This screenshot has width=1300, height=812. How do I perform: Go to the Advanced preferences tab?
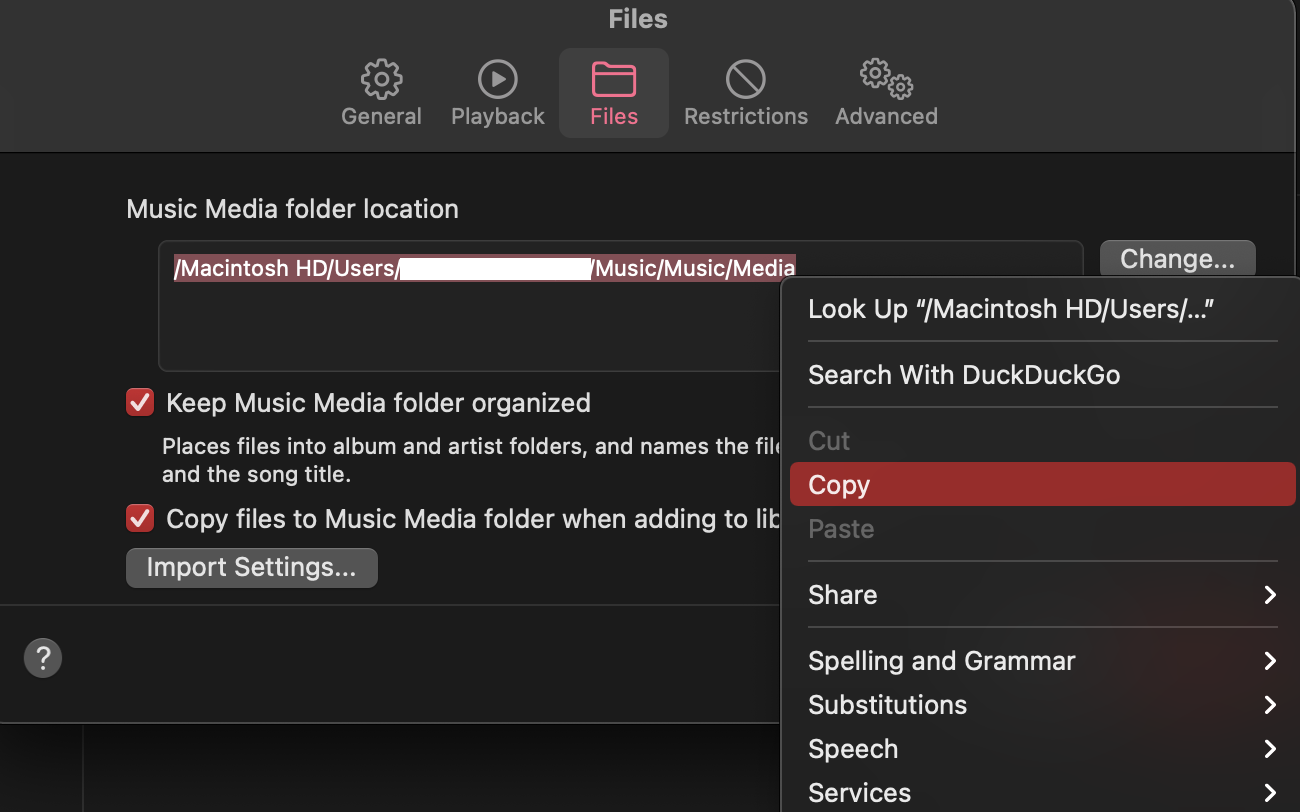pyautogui.click(x=886, y=93)
